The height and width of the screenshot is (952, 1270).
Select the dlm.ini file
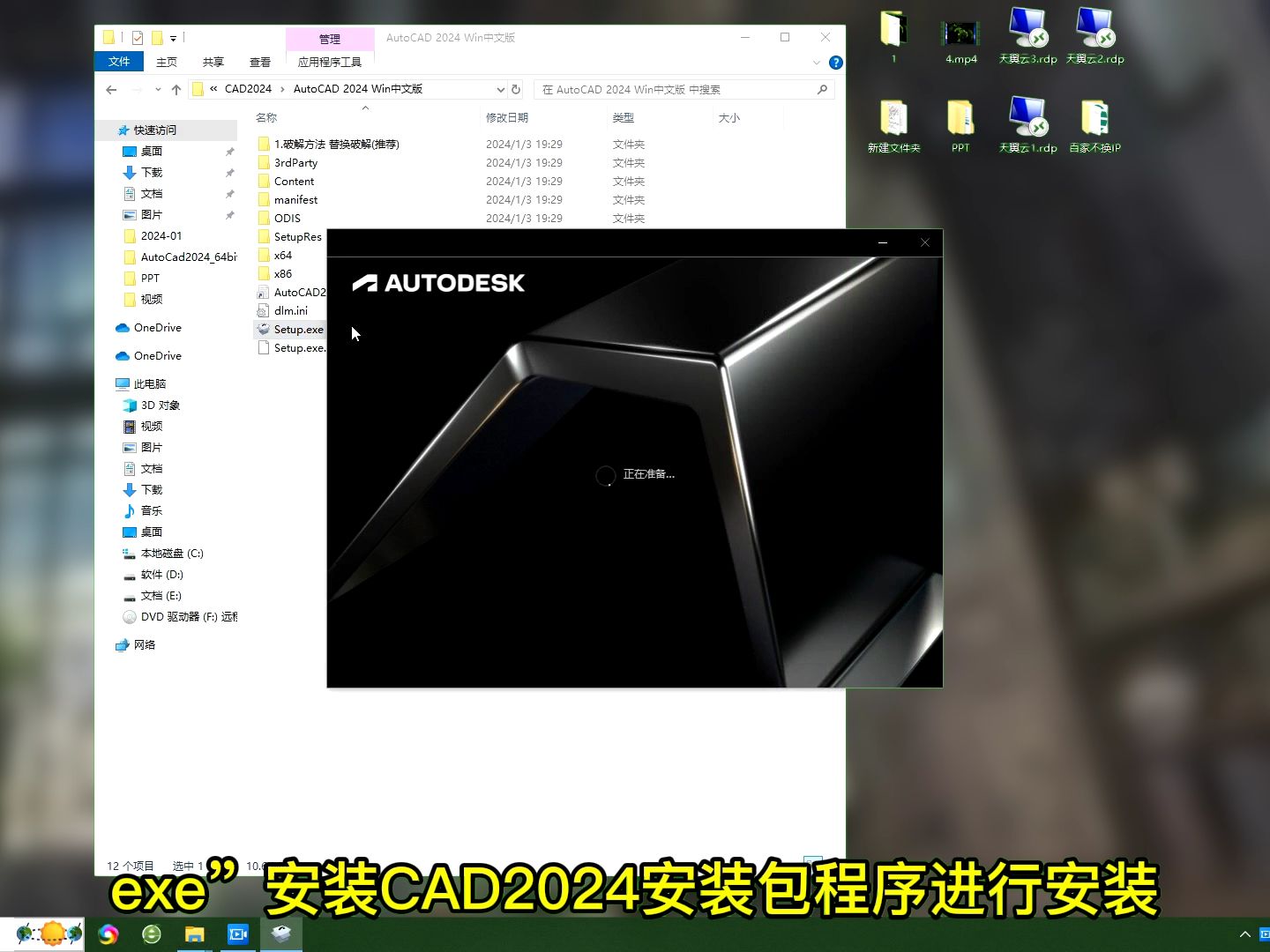(290, 310)
